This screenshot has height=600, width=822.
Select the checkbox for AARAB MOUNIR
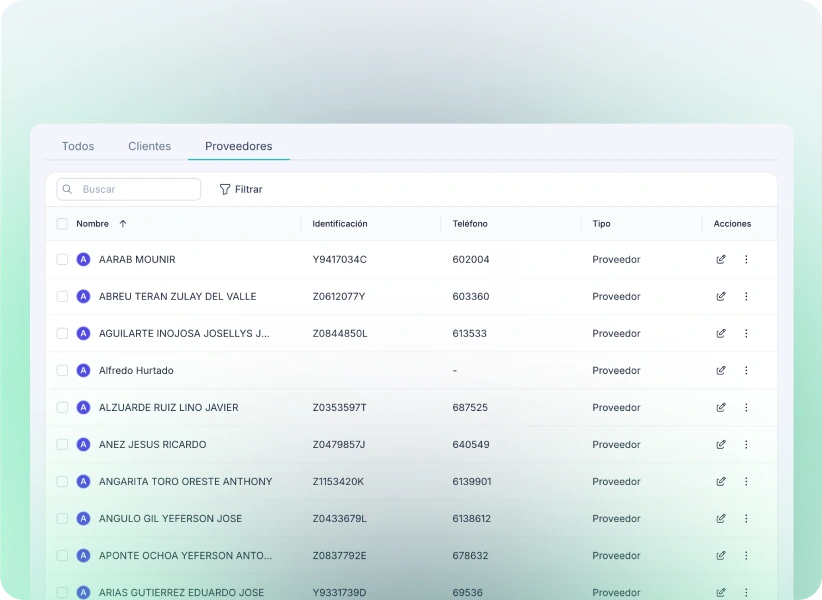[62, 260]
